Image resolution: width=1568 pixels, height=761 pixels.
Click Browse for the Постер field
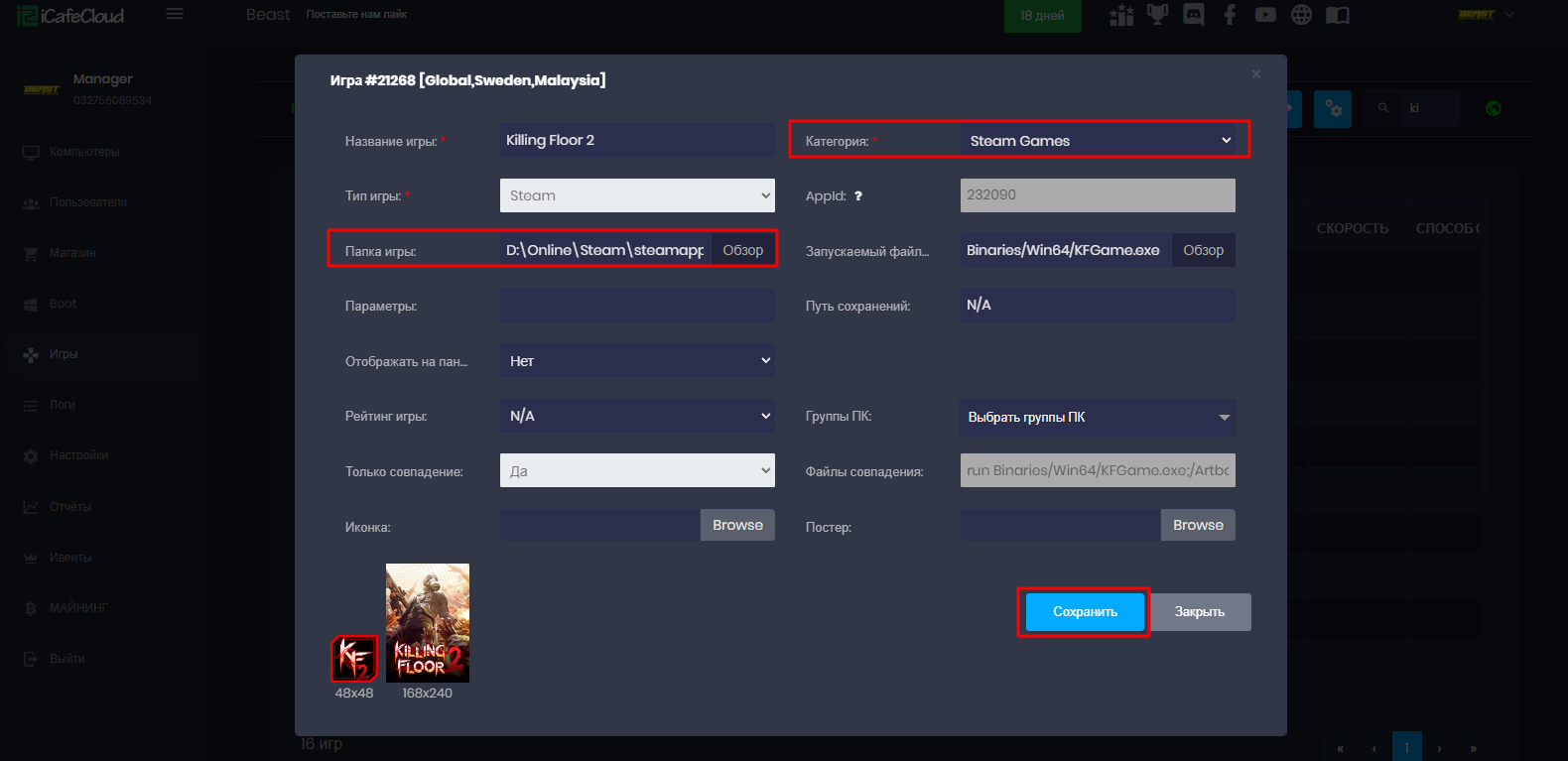click(1198, 525)
